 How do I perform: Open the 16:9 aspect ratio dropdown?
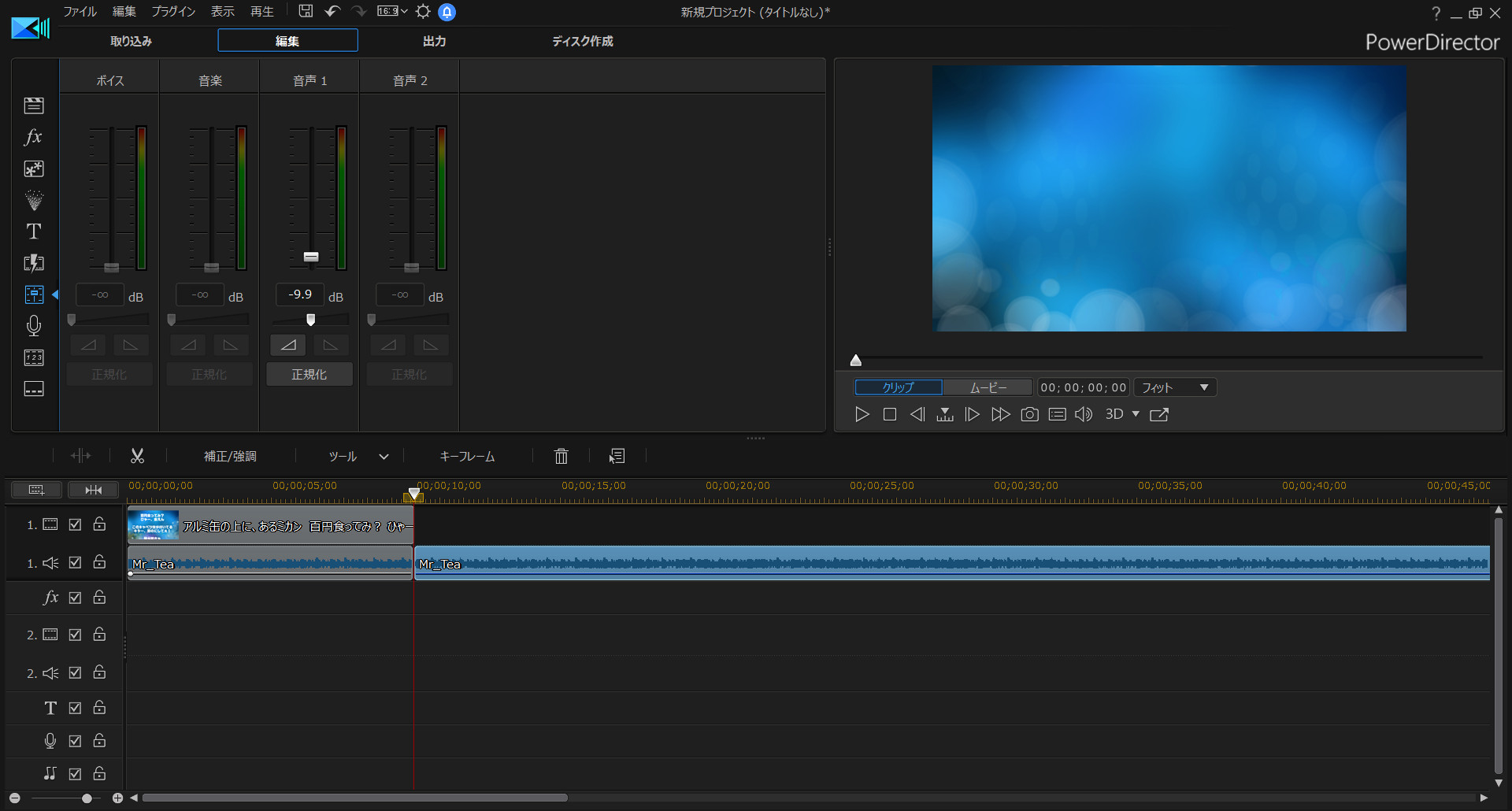(392, 11)
